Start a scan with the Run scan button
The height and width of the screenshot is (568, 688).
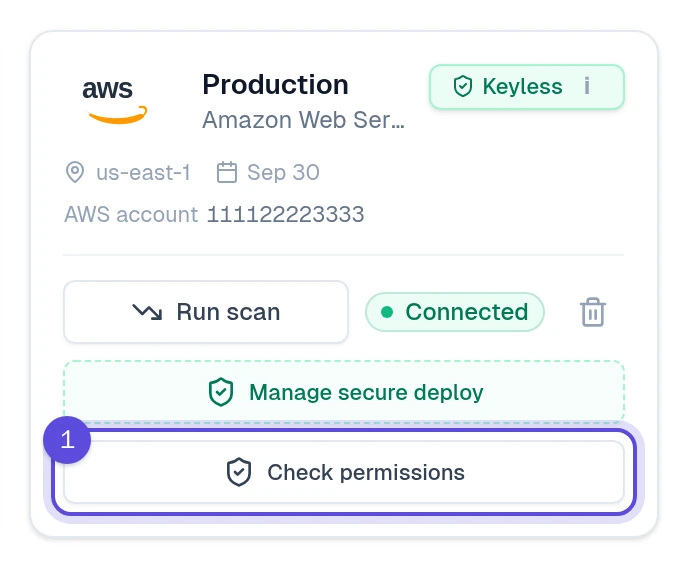[x=206, y=312]
